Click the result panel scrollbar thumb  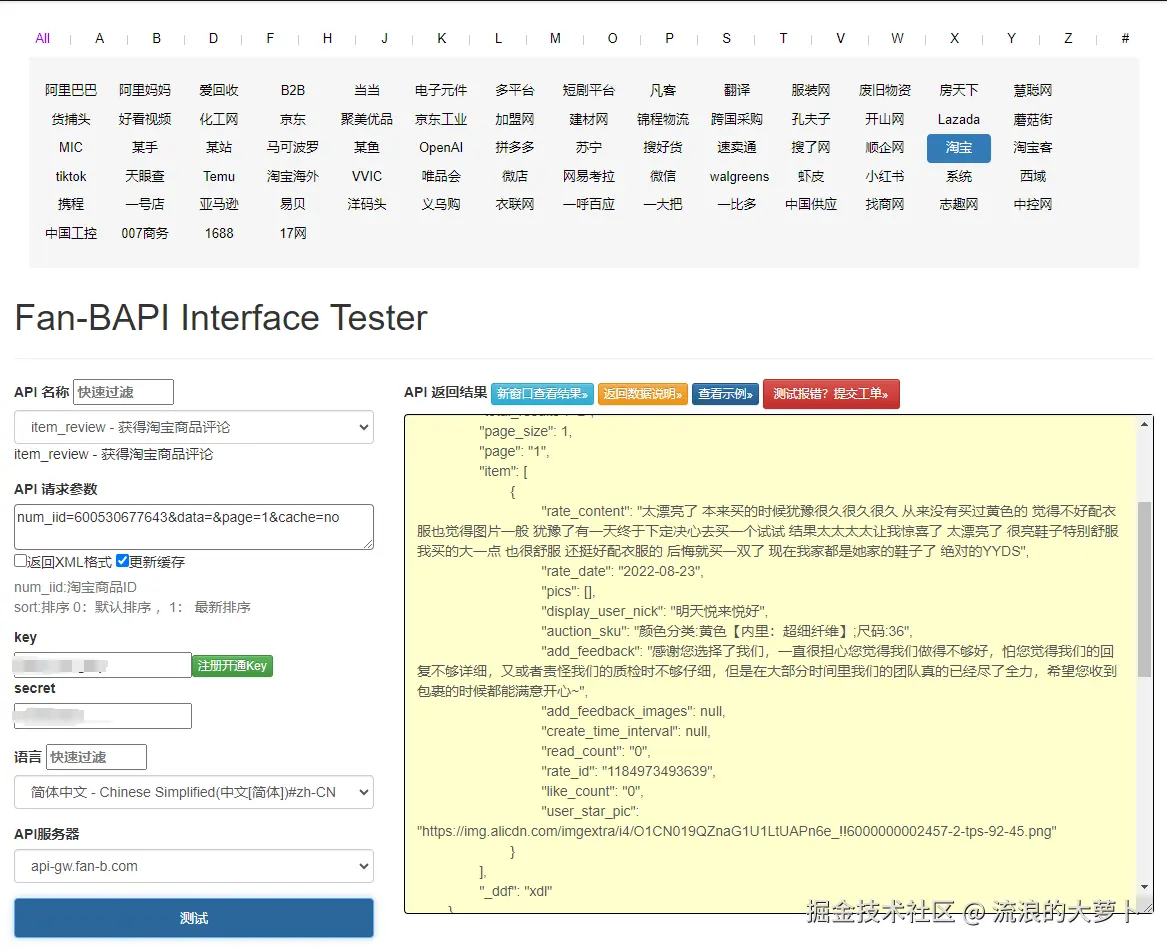click(x=1144, y=588)
